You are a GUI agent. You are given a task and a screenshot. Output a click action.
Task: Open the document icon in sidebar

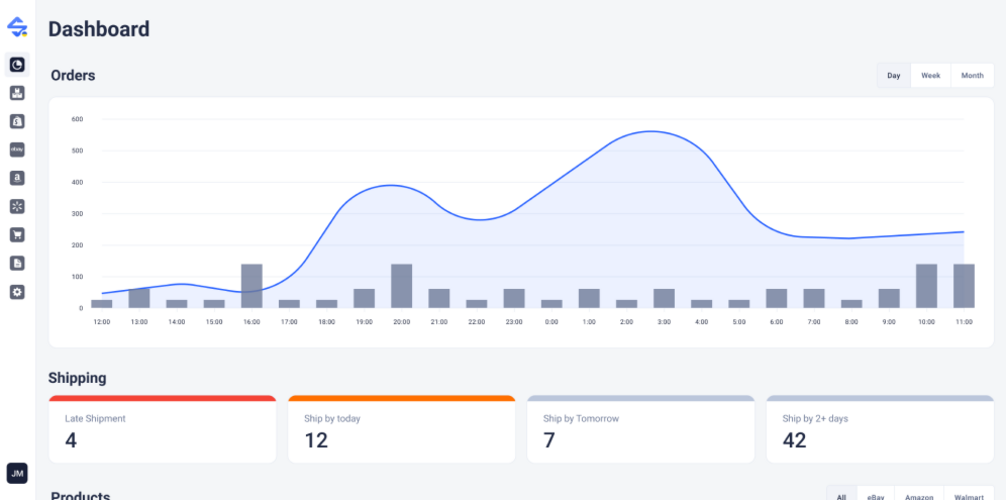tap(17, 263)
